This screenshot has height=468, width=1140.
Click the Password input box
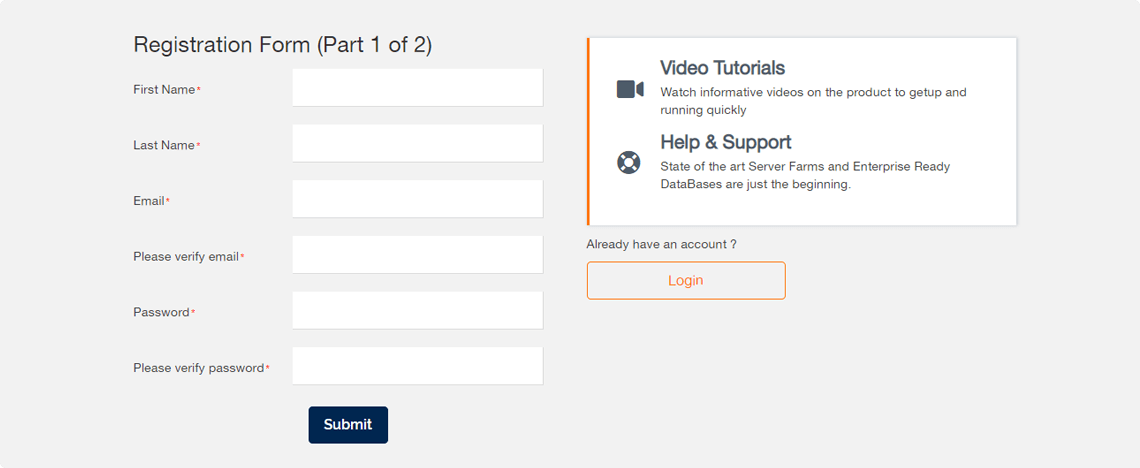coord(417,310)
